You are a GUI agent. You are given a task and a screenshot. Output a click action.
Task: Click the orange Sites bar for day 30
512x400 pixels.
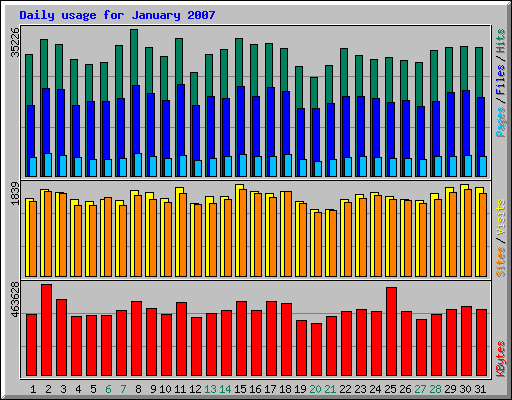click(468, 233)
